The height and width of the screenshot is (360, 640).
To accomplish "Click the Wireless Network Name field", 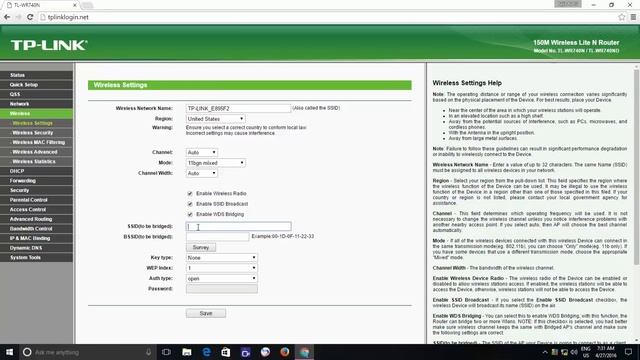I will (x=238, y=108).
